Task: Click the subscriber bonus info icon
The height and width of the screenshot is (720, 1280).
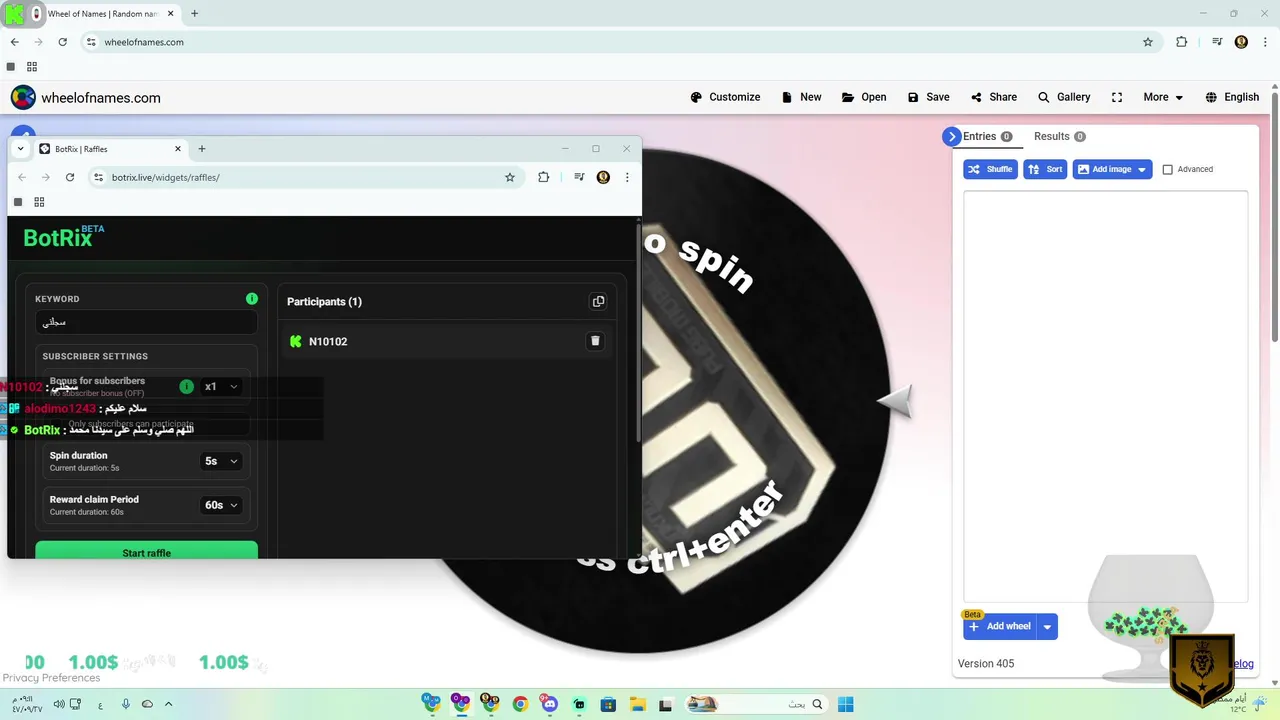Action: point(186,386)
